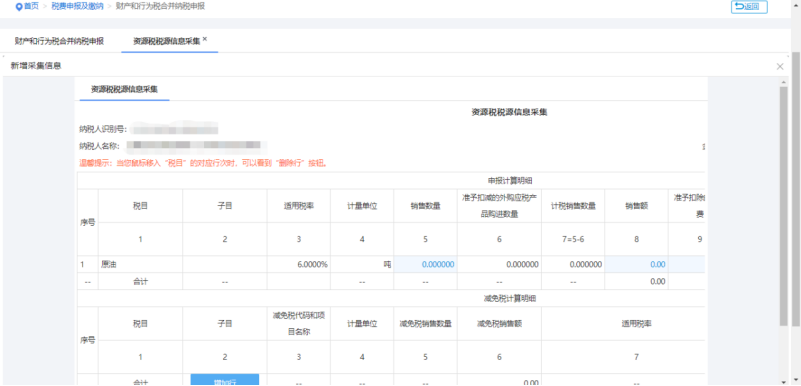Click the location pin icon beside 首页
The image size is (801, 386).
pyautogui.click(x=19, y=7)
